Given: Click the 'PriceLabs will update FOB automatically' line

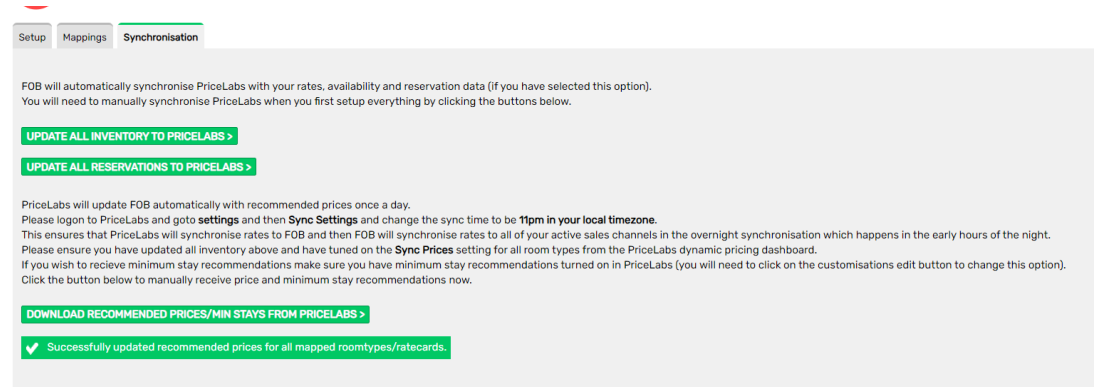Looking at the screenshot, I should (216, 205).
